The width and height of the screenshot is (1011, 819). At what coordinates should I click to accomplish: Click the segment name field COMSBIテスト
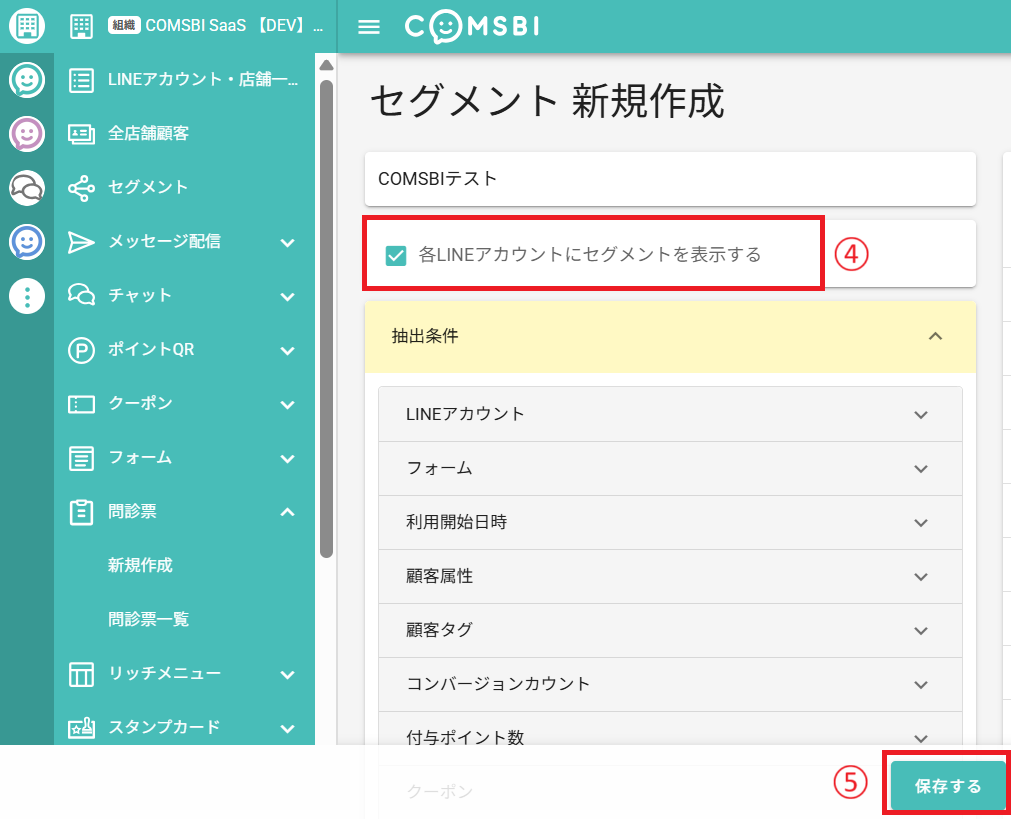(x=670, y=179)
